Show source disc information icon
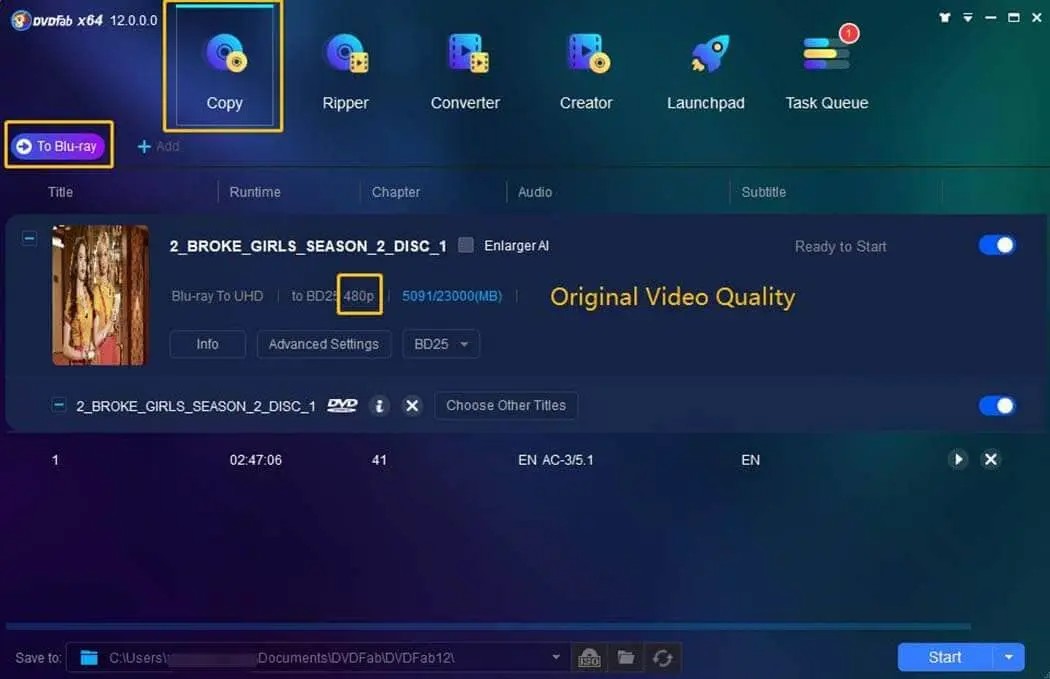Screen dimensions: 1050x679 pyautogui.click(x=379, y=406)
